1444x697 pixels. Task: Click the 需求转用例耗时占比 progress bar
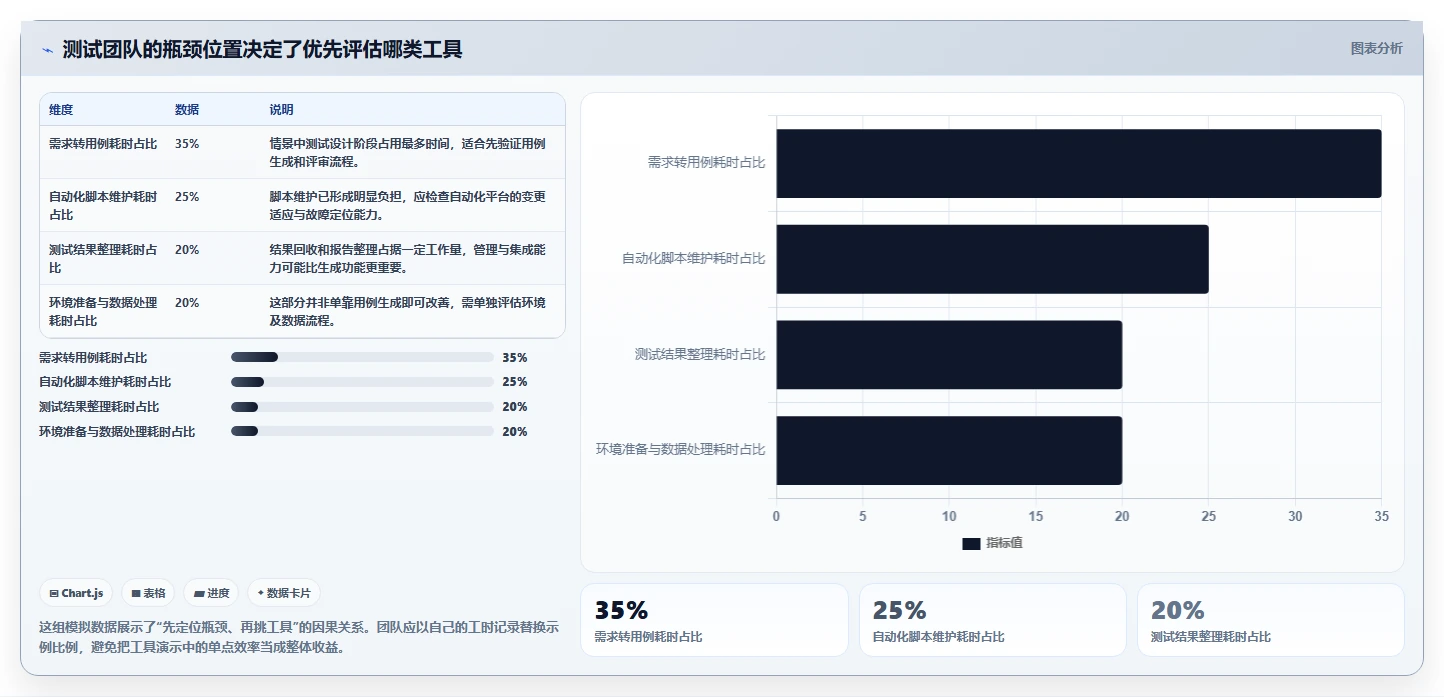362,357
